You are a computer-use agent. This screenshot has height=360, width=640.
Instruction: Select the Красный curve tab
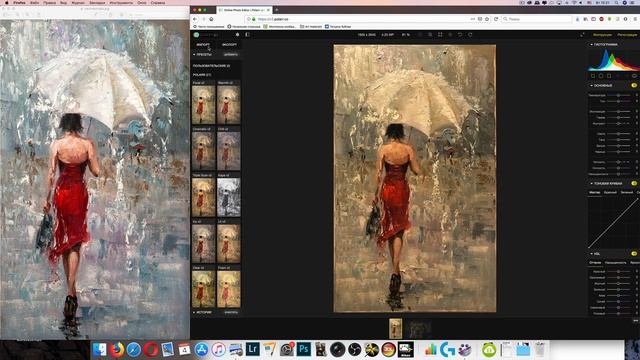coord(610,192)
